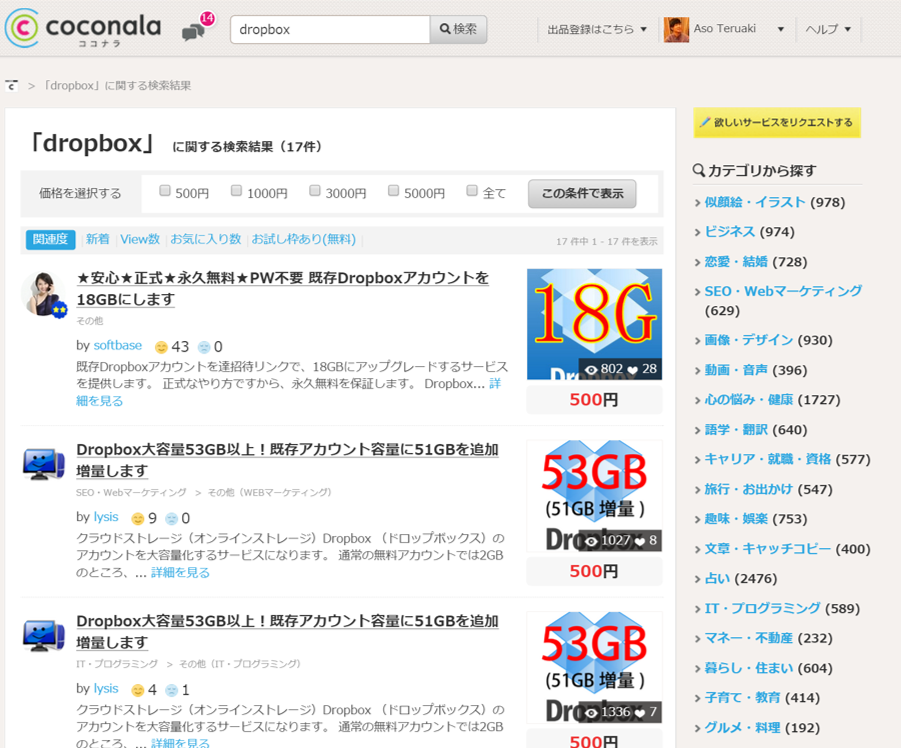The image size is (901, 748).
Task: Click the home icon in the breadcrumb
Action: [11, 86]
